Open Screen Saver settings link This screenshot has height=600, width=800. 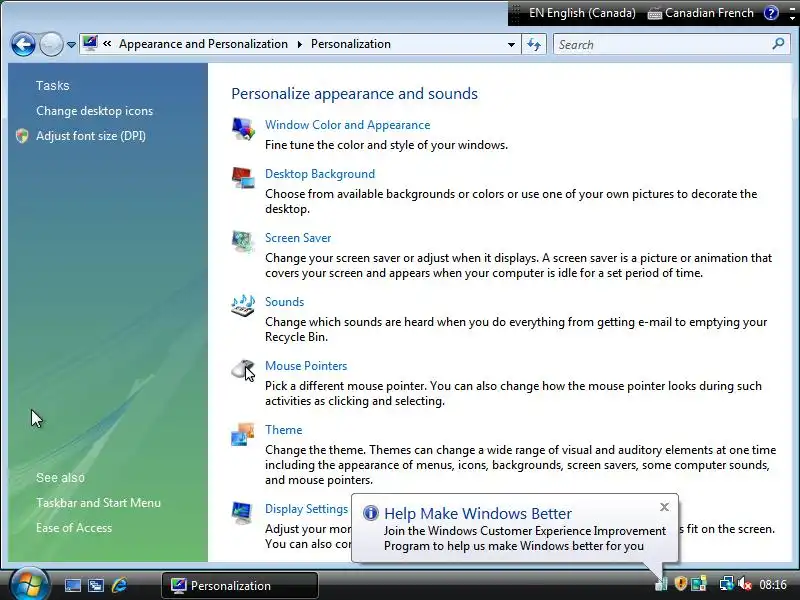298,238
